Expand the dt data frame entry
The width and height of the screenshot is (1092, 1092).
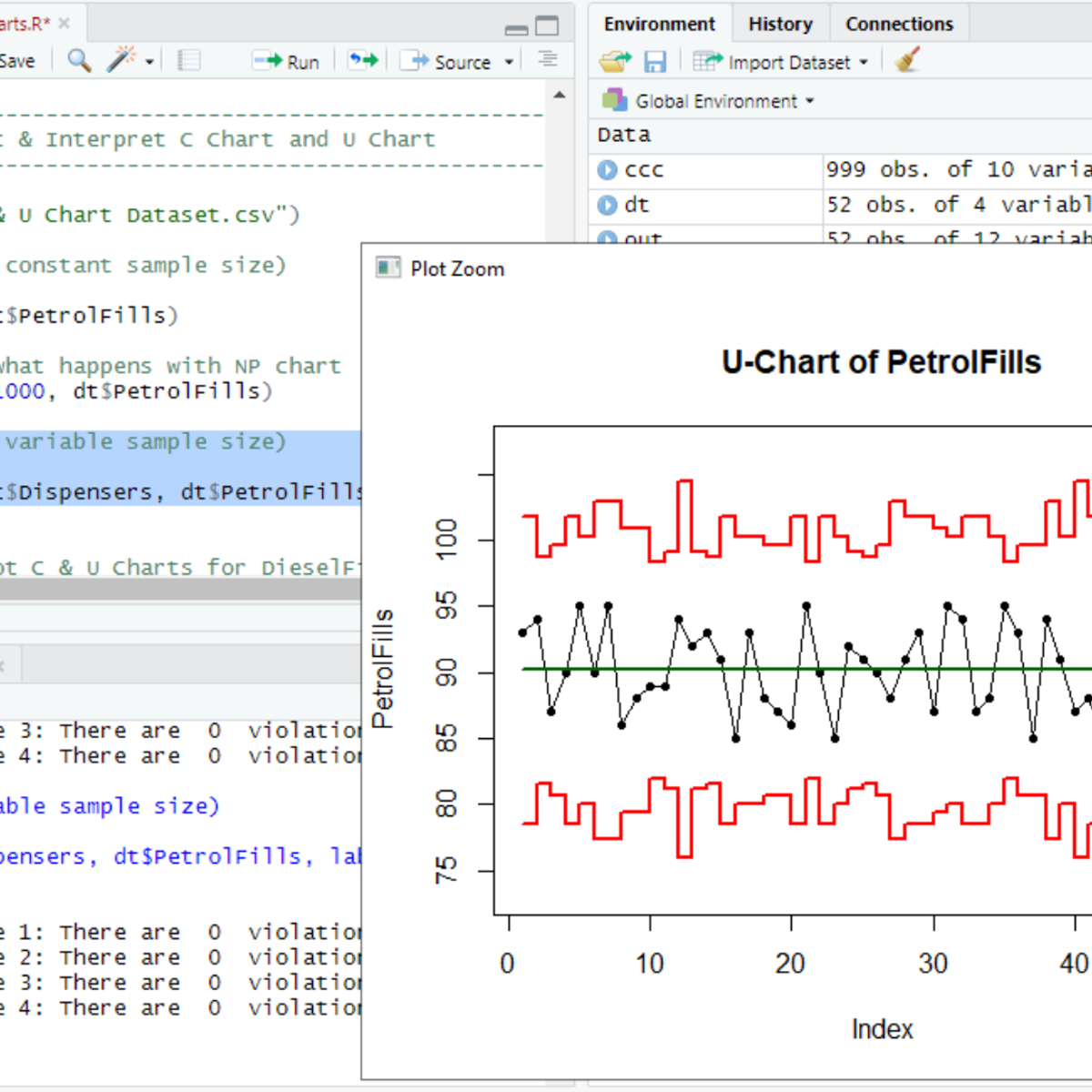(x=607, y=205)
